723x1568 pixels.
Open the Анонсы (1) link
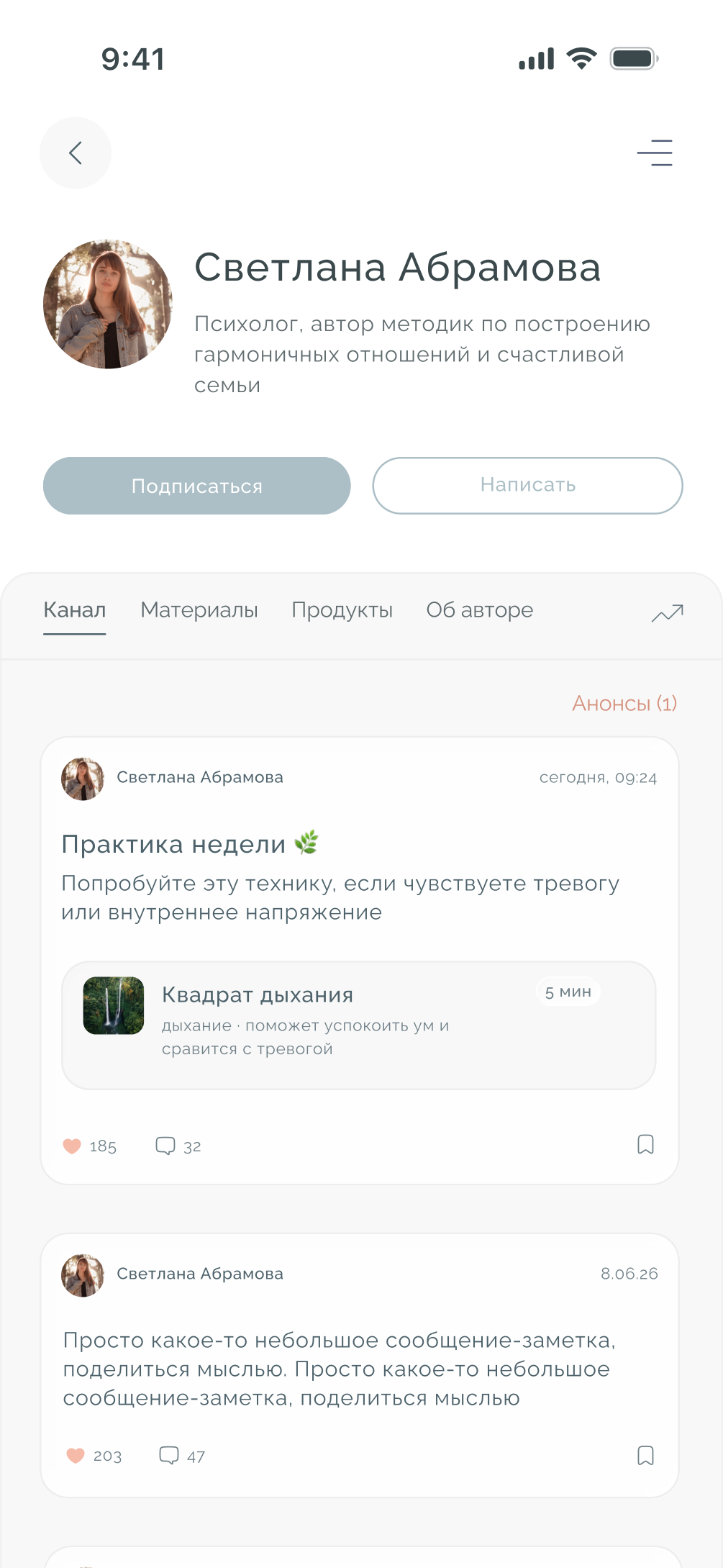pyautogui.click(x=624, y=704)
